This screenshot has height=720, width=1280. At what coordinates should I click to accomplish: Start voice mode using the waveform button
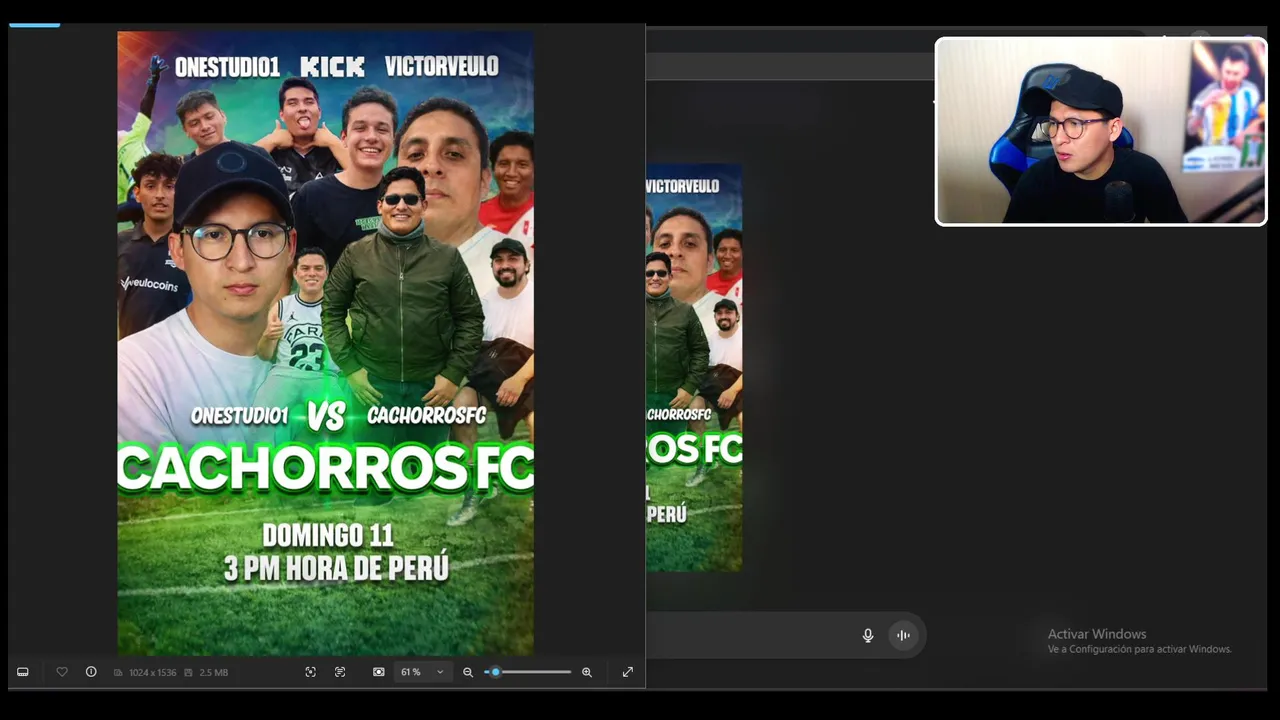point(903,635)
